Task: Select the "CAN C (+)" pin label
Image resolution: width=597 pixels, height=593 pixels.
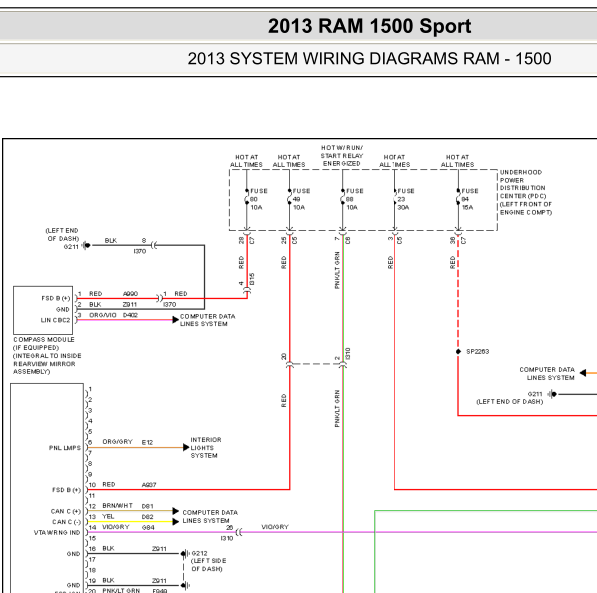Action: [x=66, y=511]
